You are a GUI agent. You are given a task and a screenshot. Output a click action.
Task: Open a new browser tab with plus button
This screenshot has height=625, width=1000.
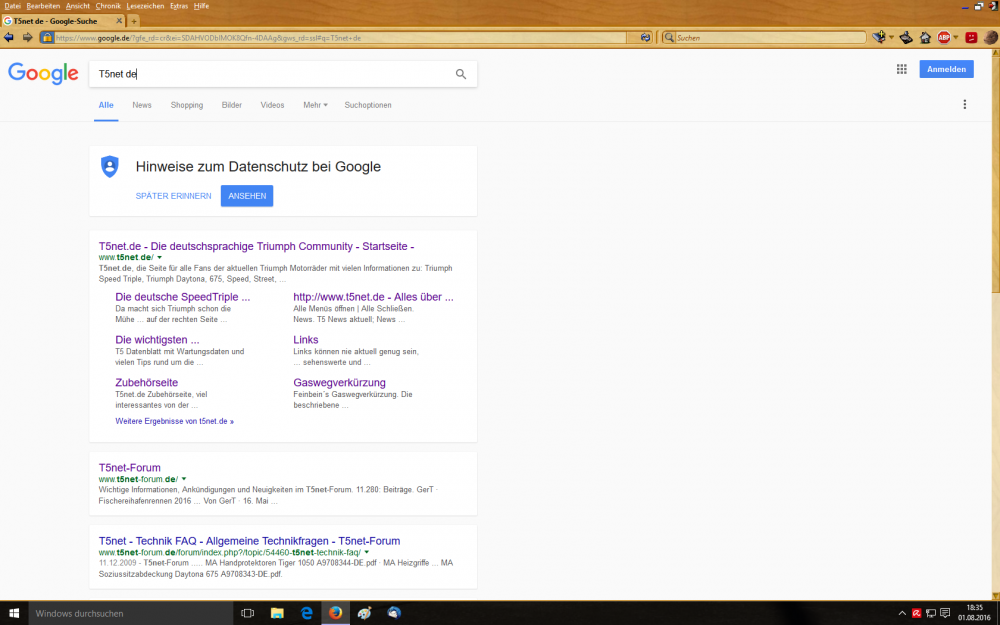134,21
